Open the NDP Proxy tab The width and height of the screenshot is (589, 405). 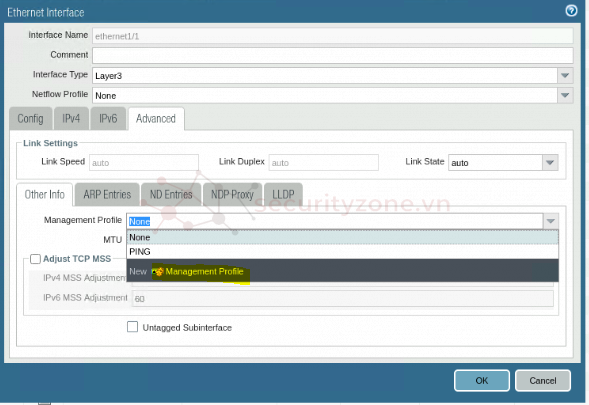(232, 194)
